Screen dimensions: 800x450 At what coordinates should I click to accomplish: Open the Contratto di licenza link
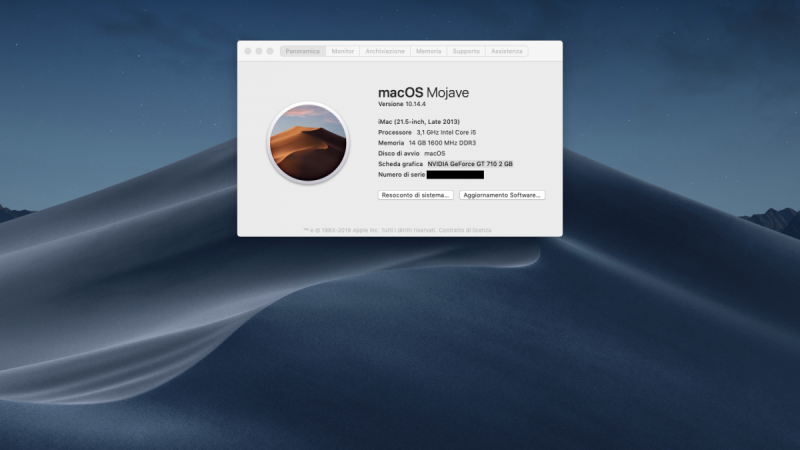pyautogui.click(x=465, y=230)
